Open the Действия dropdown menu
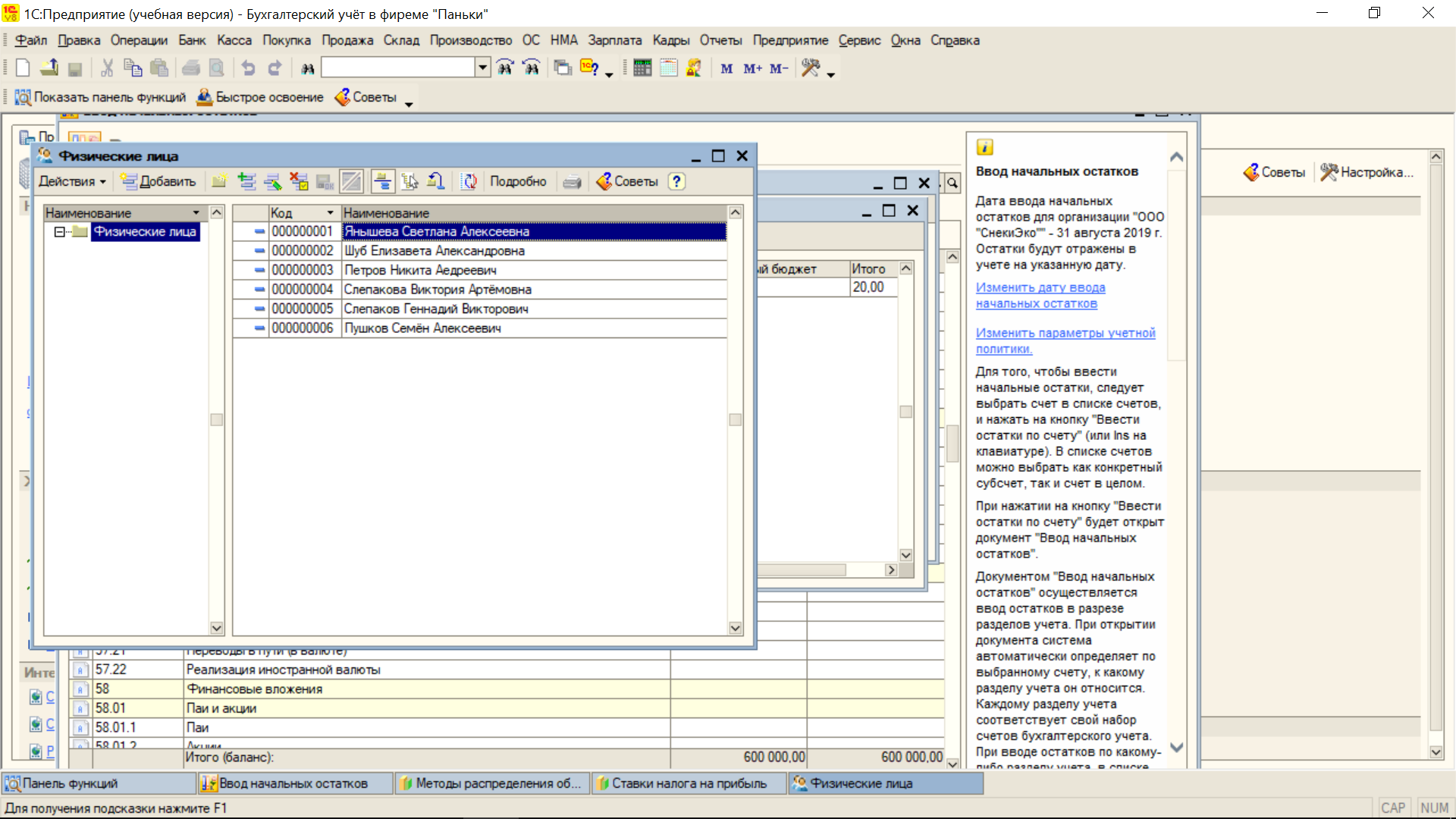This screenshot has width=1456, height=819. click(72, 181)
